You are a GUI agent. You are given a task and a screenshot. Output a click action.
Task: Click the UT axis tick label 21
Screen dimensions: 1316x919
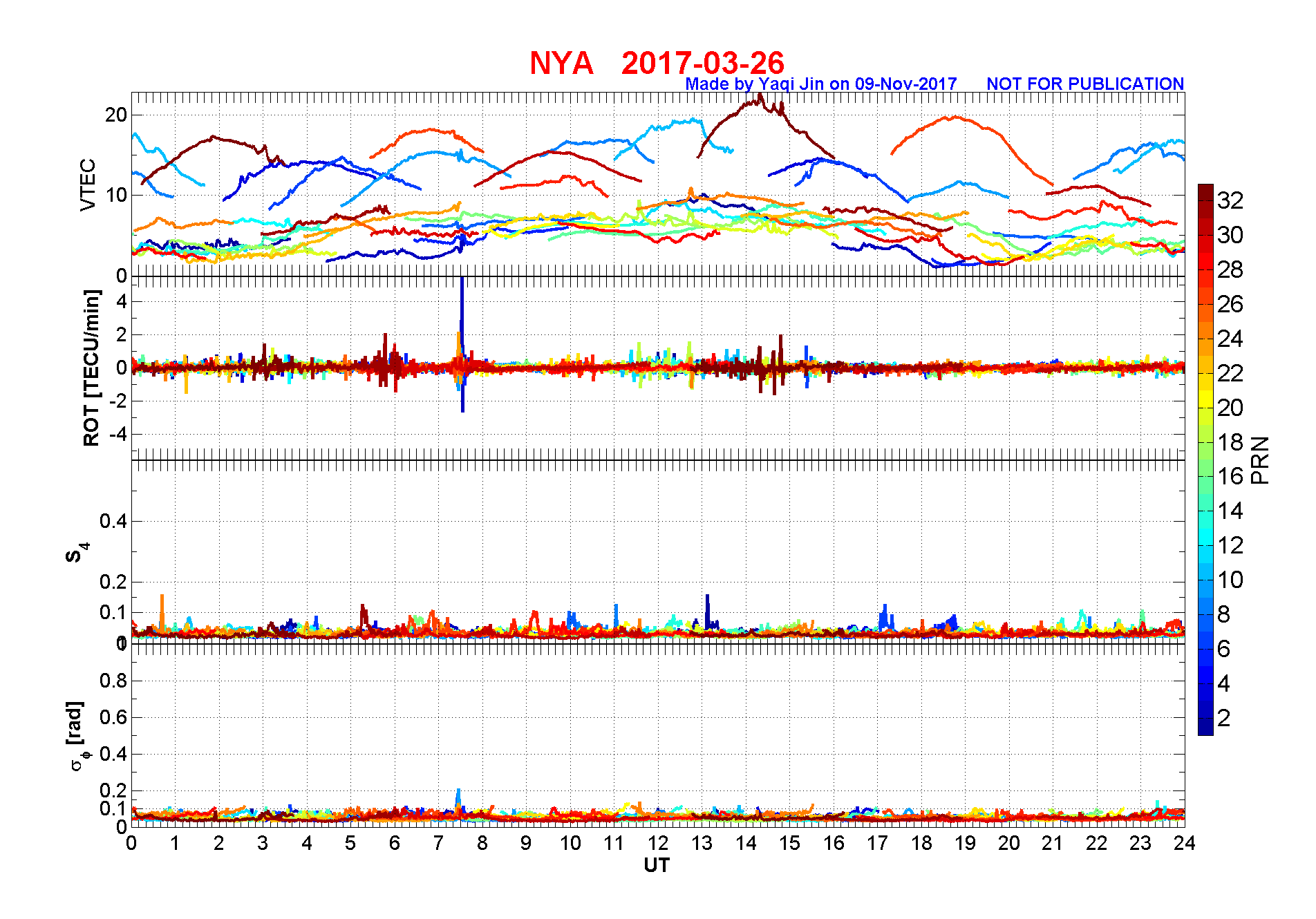pos(1053,843)
